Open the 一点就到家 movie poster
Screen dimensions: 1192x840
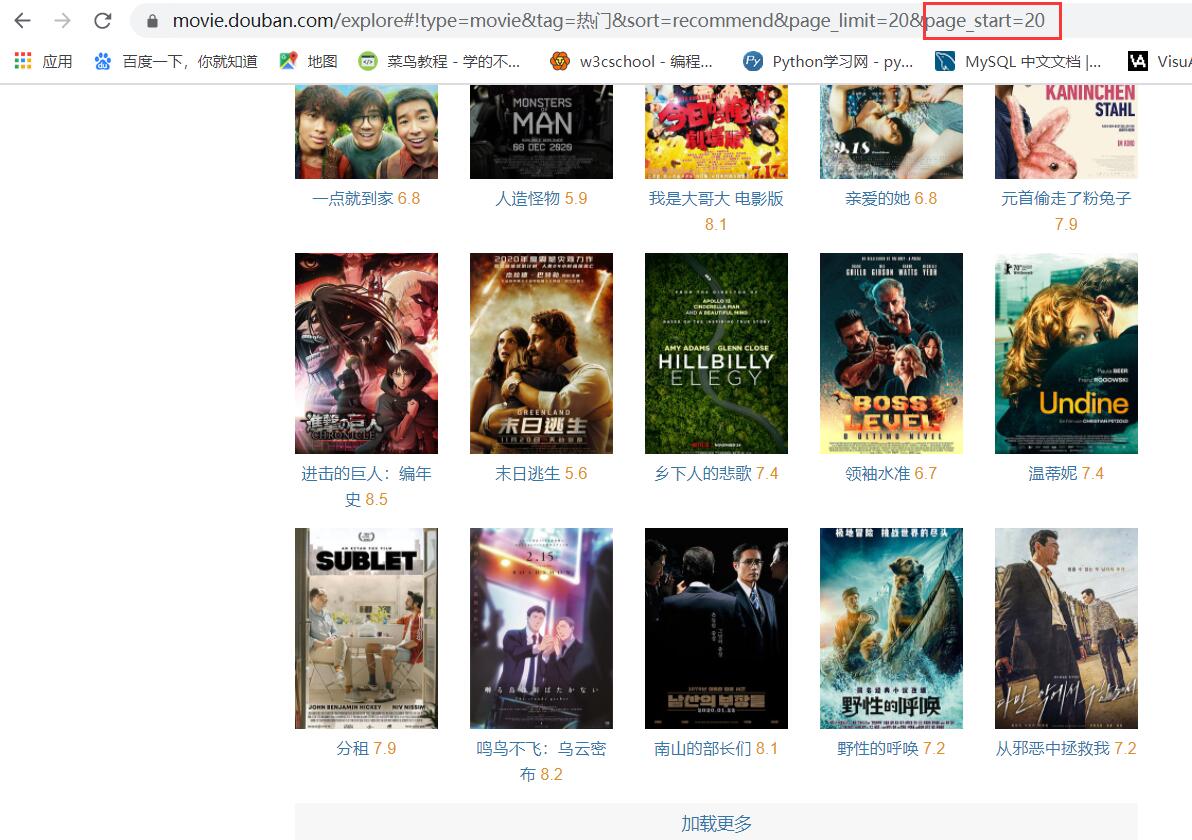click(366, 132)
